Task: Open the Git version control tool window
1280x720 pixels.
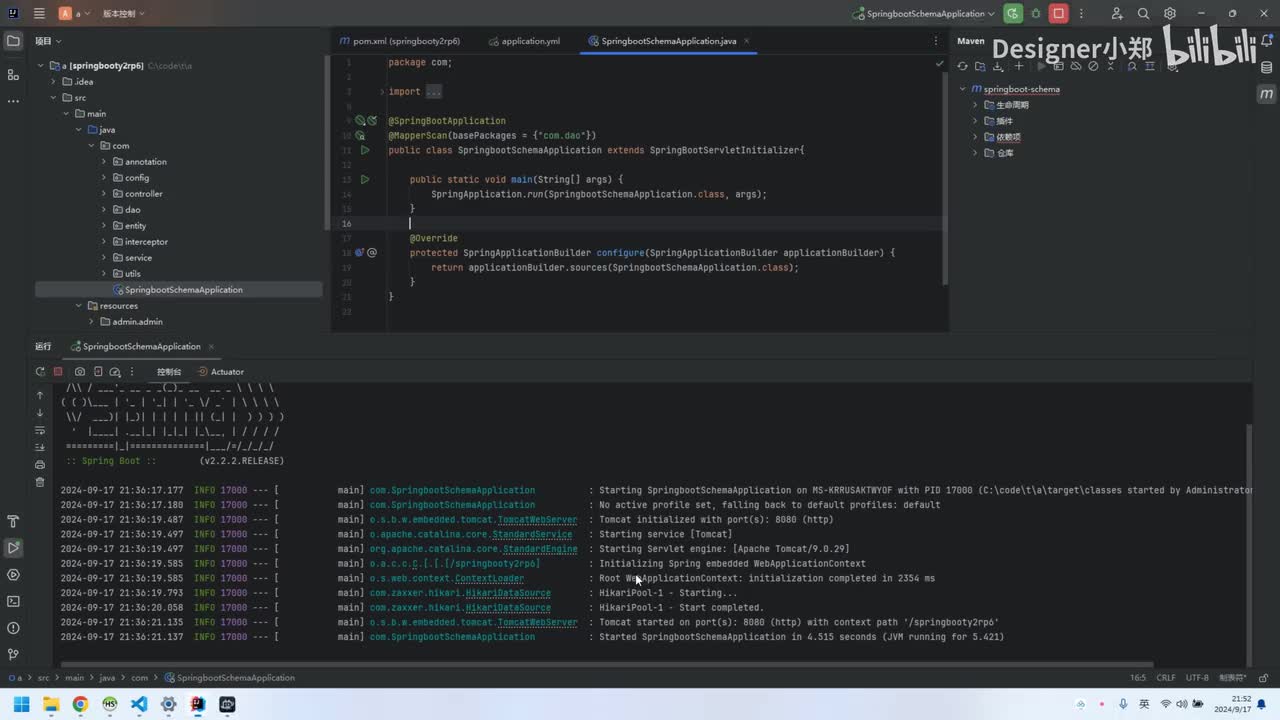Action: tap(13, 654)
